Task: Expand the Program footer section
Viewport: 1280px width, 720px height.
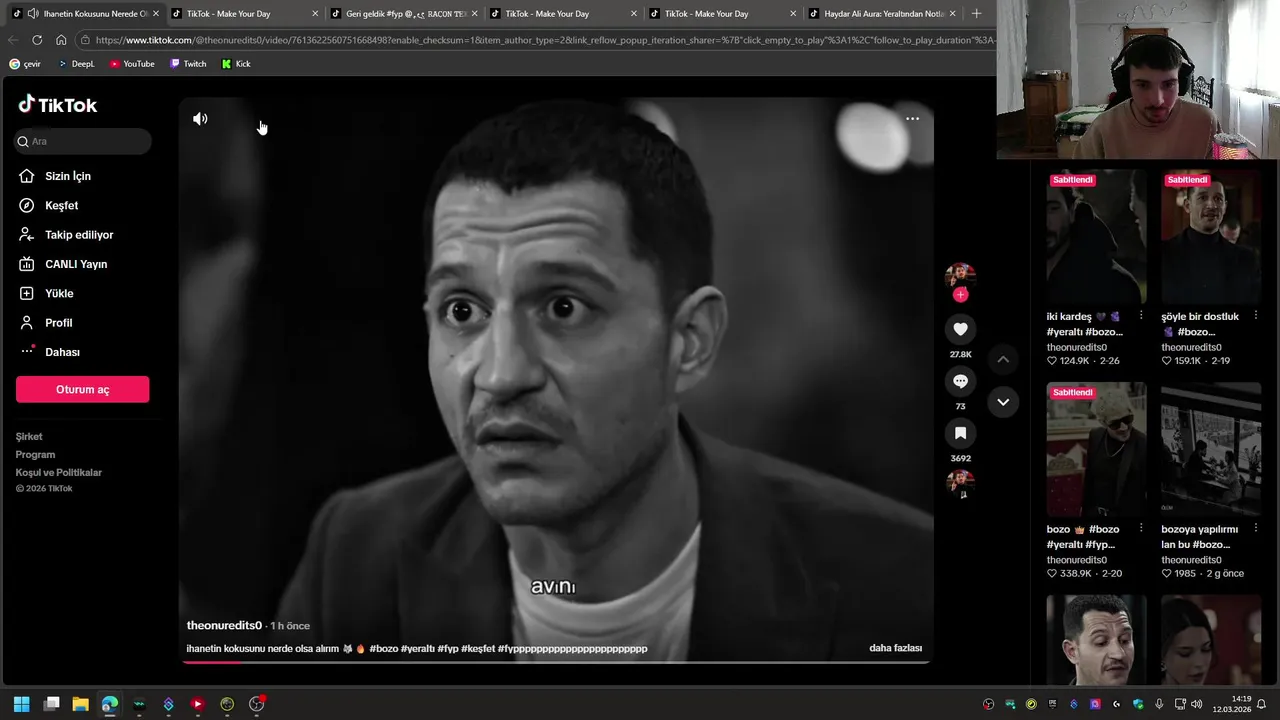Action: click(35, 455)
